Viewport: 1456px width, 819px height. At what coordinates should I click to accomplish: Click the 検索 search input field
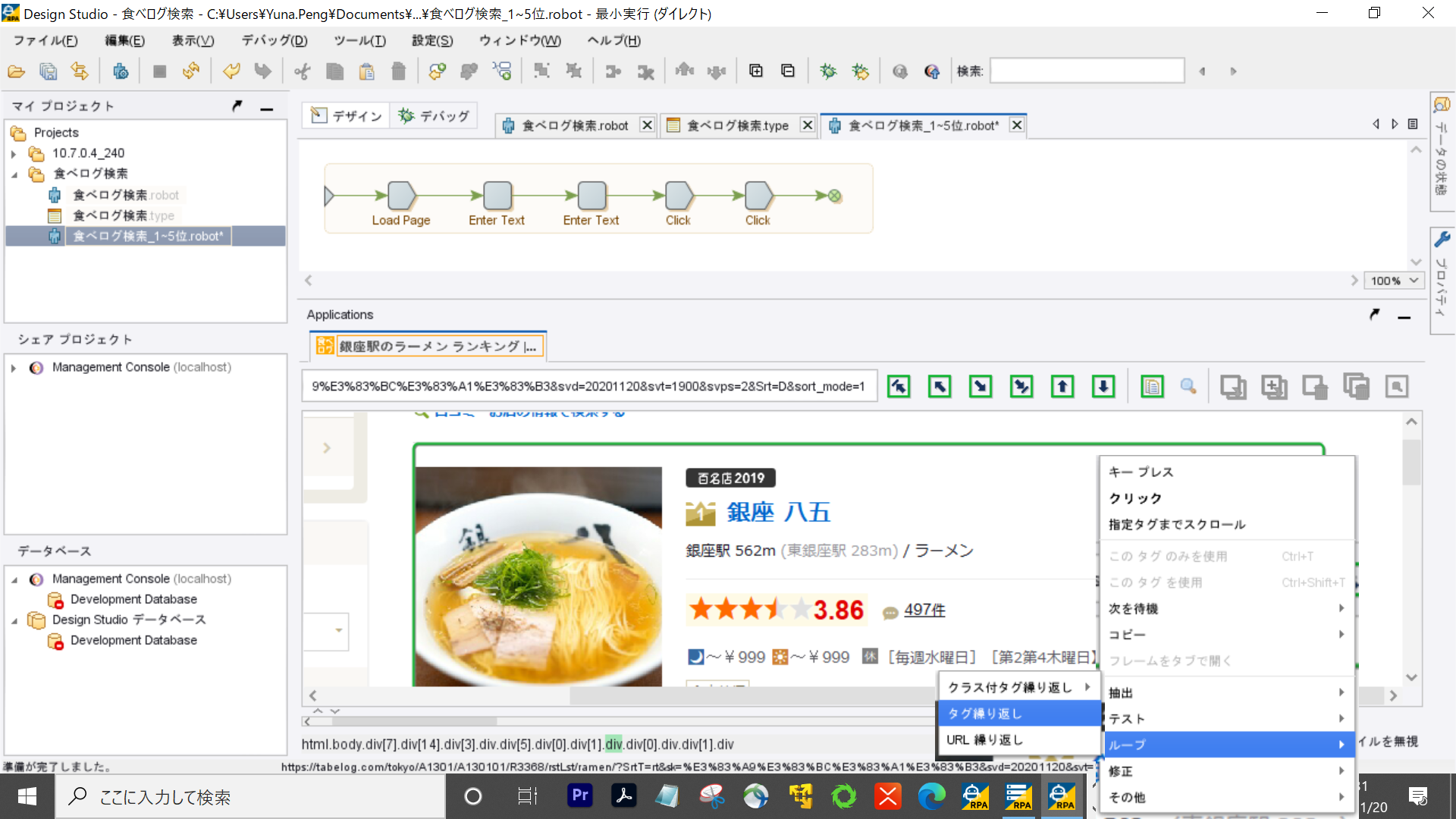(x=1087, y=71)
